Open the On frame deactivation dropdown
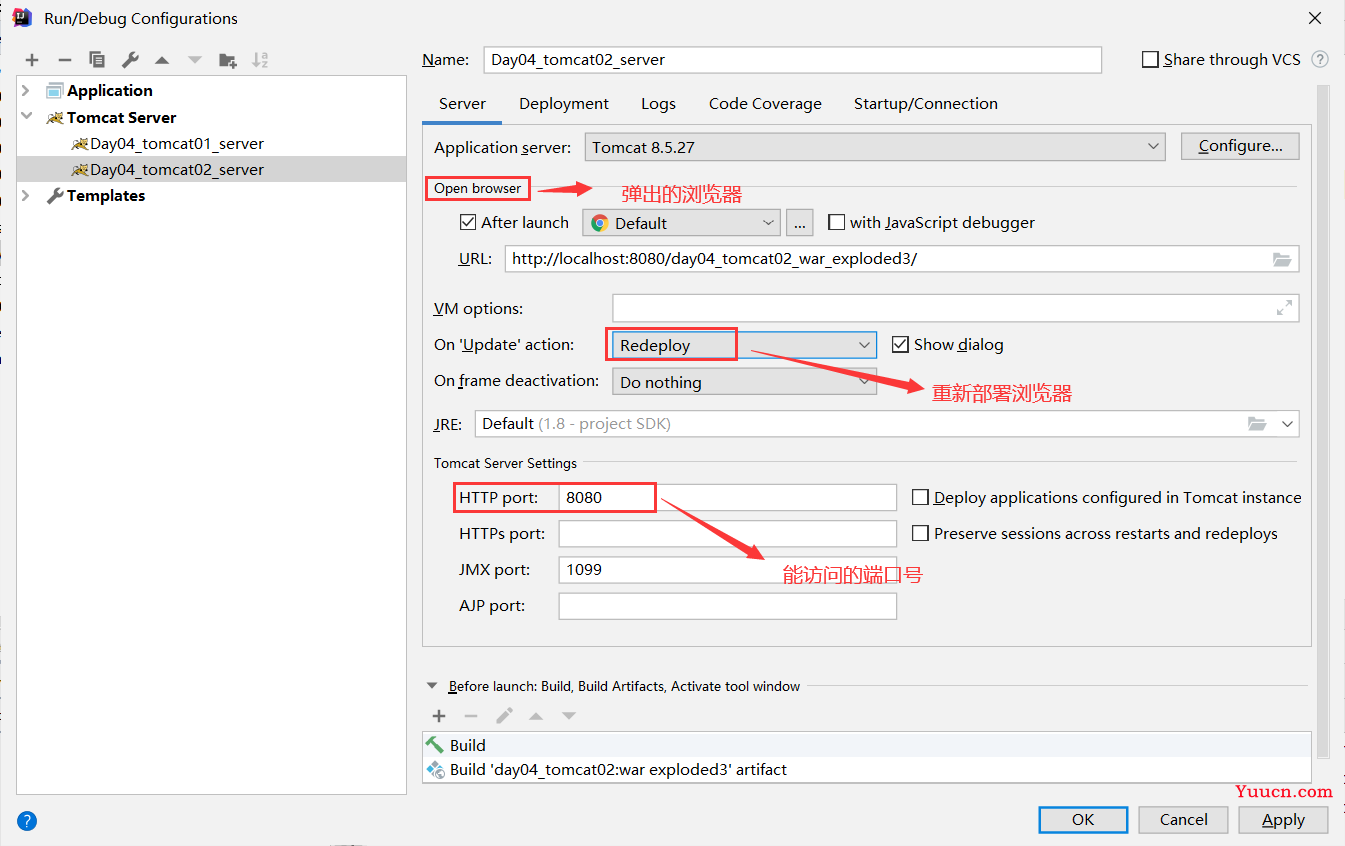Viewport: 1345px width, 846px height. (x=744, y=382)
